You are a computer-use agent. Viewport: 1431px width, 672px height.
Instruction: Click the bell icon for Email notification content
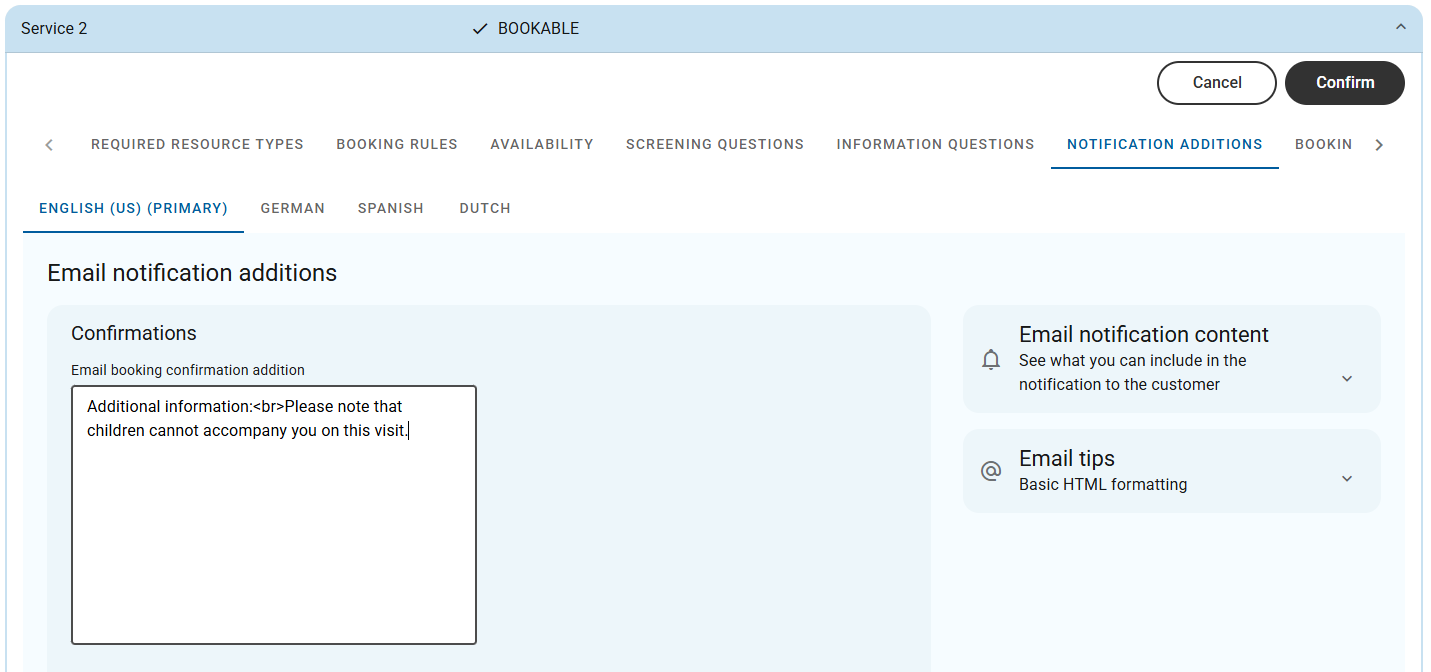pos(991,360)
